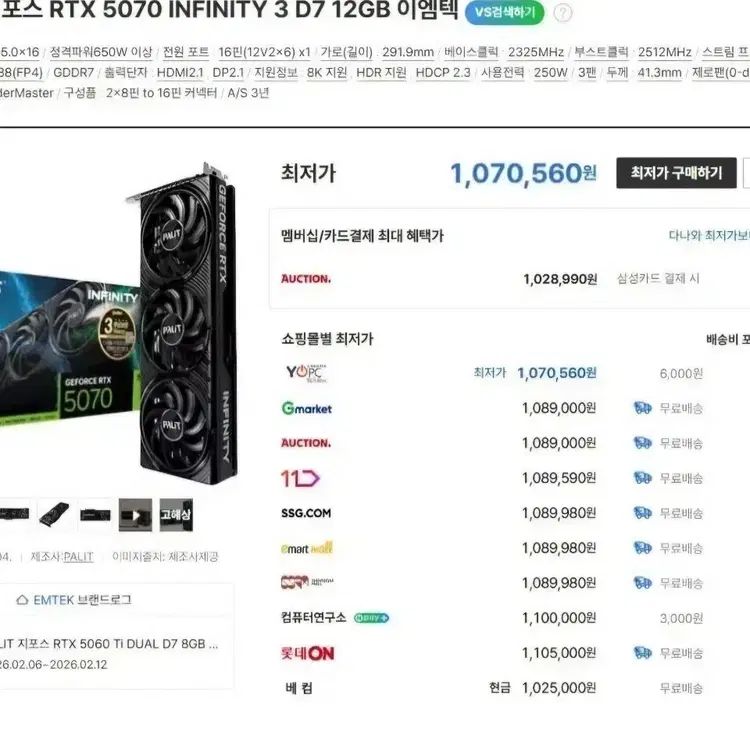Click the 베 컴 cash price seller

[x=299, y=688]
